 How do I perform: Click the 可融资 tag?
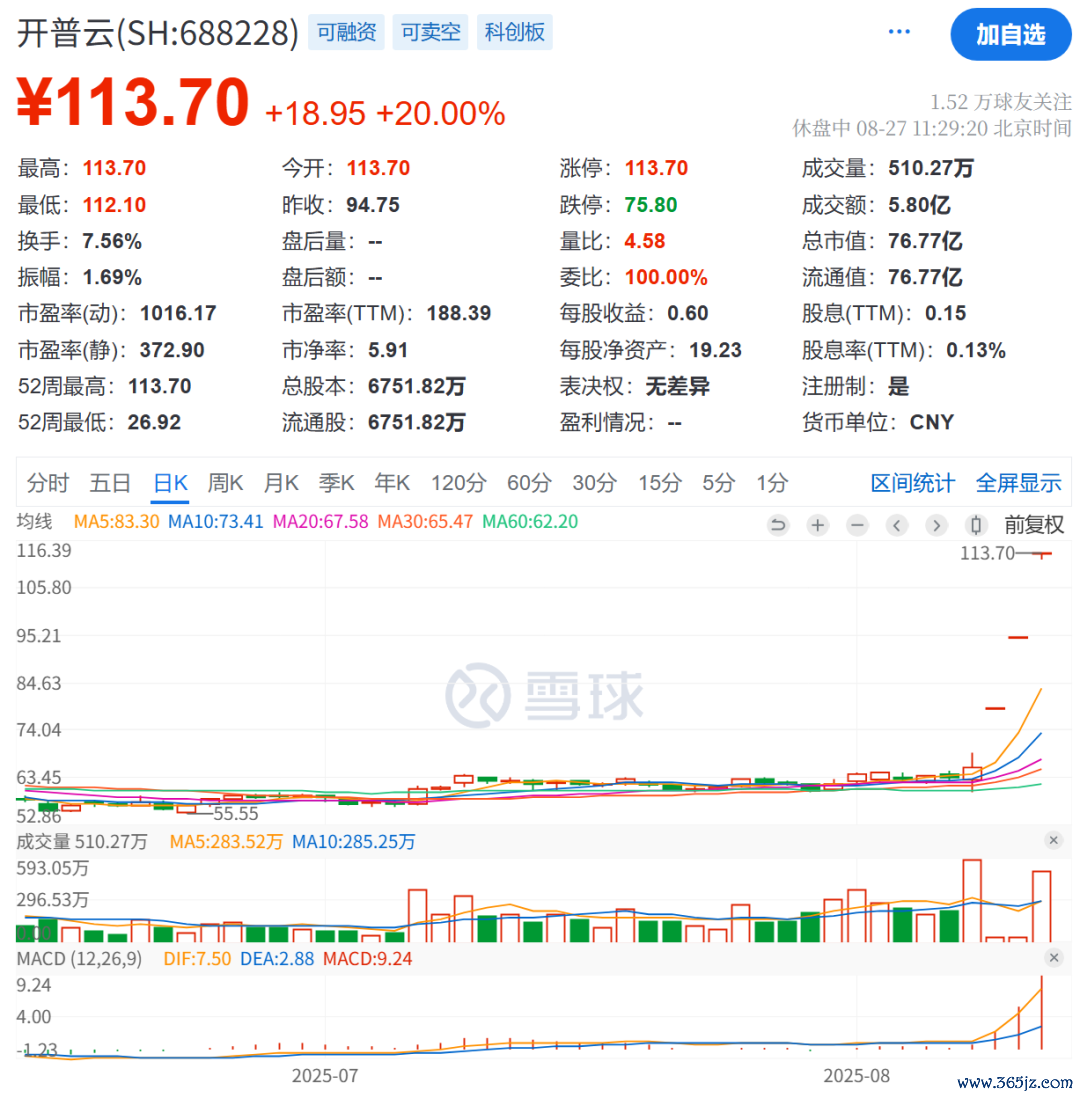click(346, 32)
